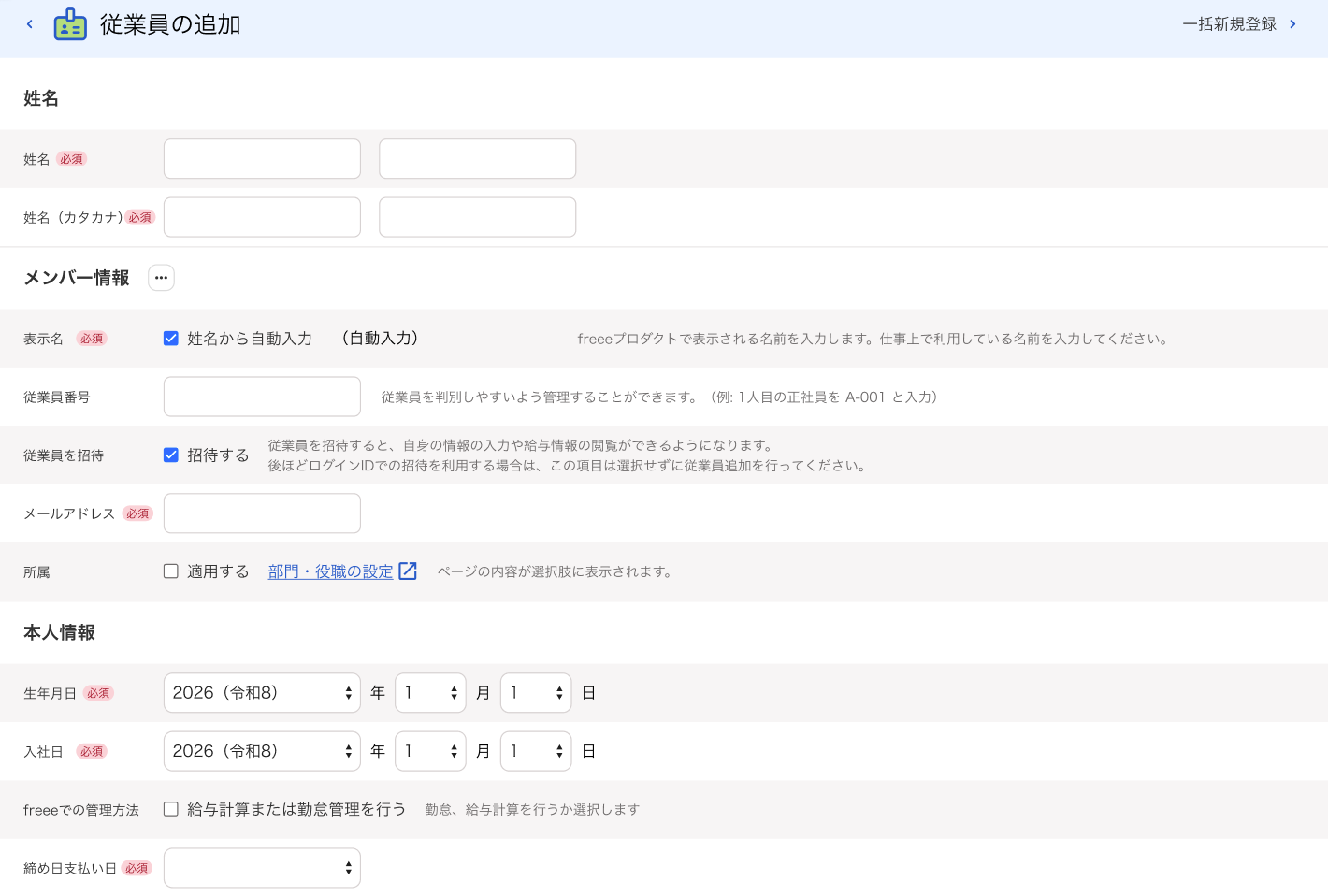The height and width of the screenshot is (896, 1328).
Task: Uncheck 姓名から自動入力 checkbox
Action: point(171,339)
